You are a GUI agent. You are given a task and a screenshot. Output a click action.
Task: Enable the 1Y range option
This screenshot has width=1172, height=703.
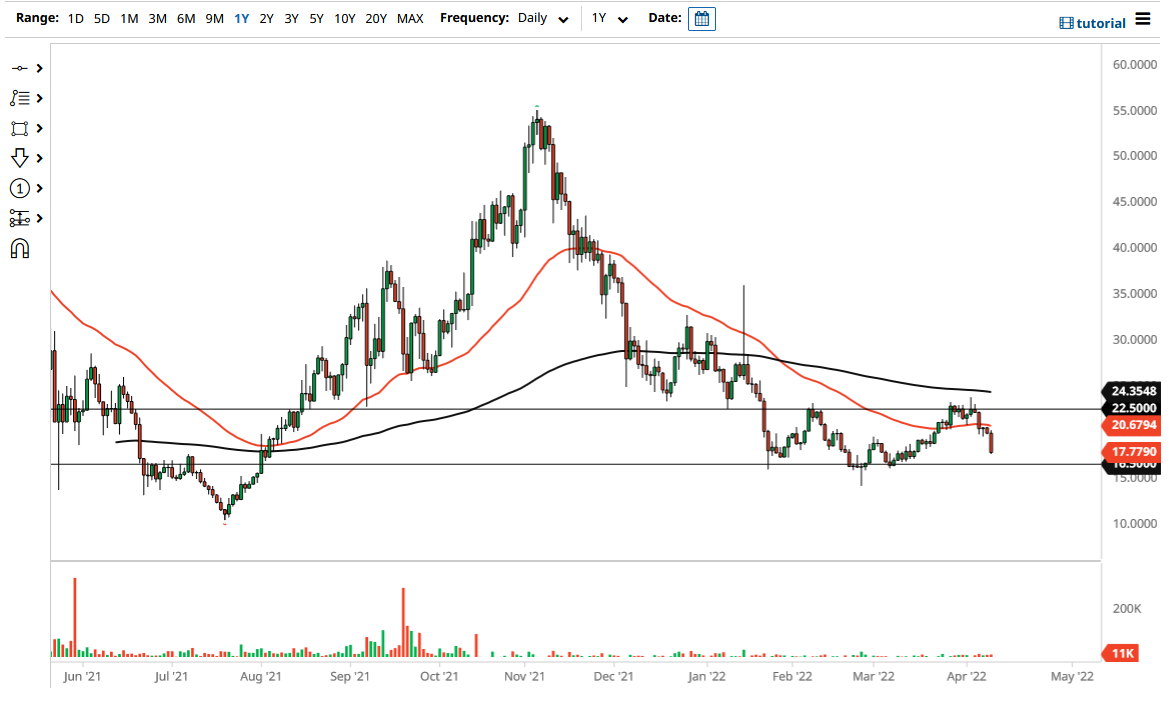tap(240, 18)
